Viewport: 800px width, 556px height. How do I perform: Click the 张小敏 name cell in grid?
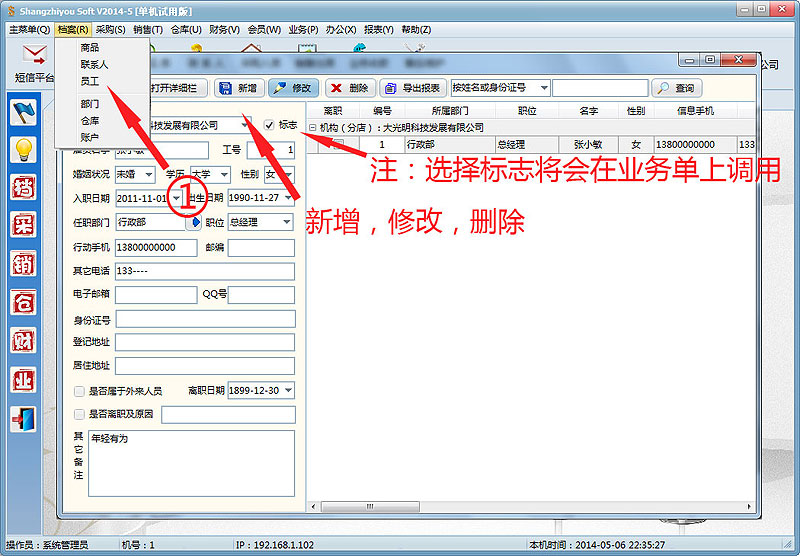[x=588, y=145]
